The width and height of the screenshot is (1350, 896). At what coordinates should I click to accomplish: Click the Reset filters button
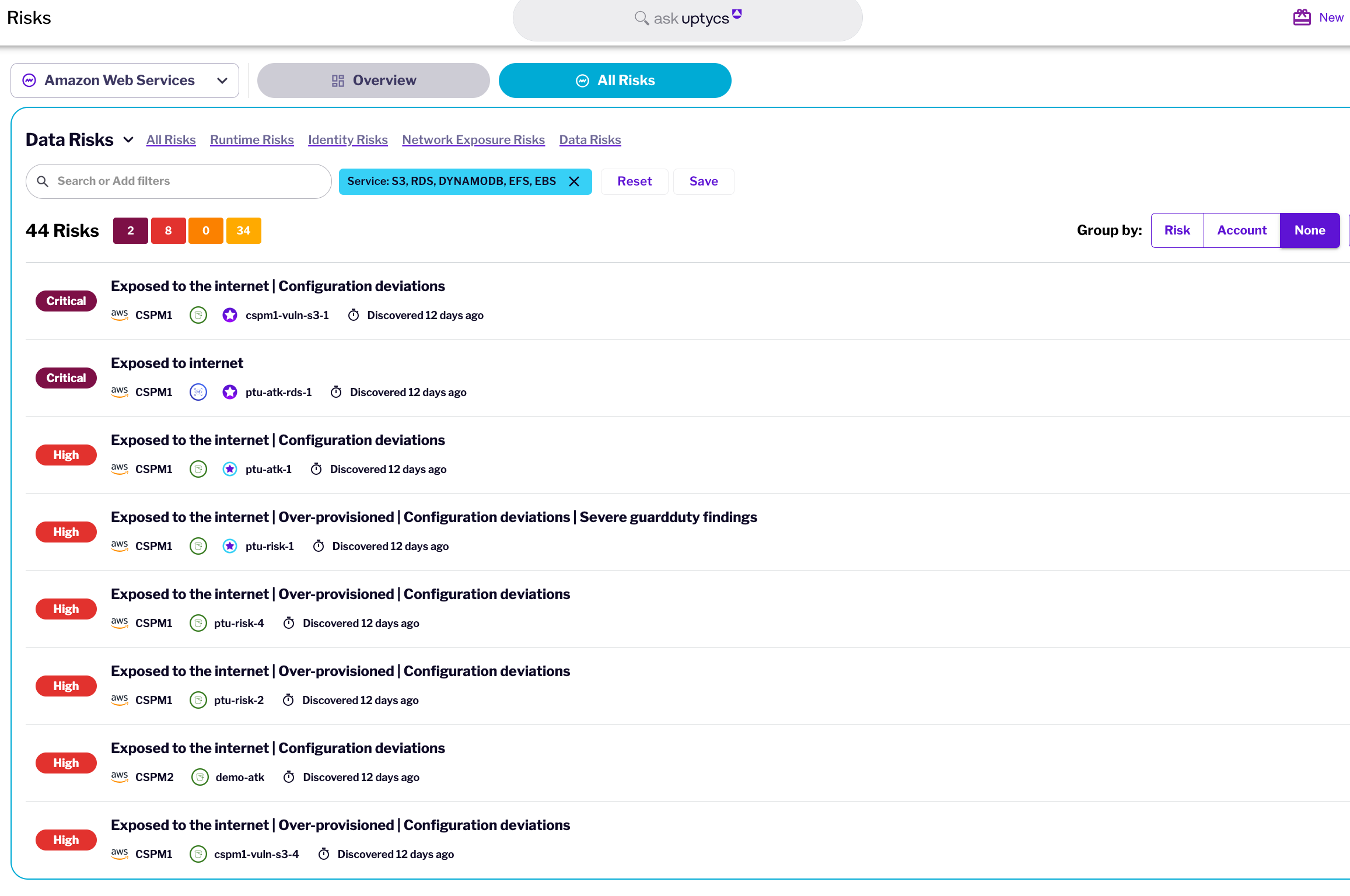coord(634,181)
